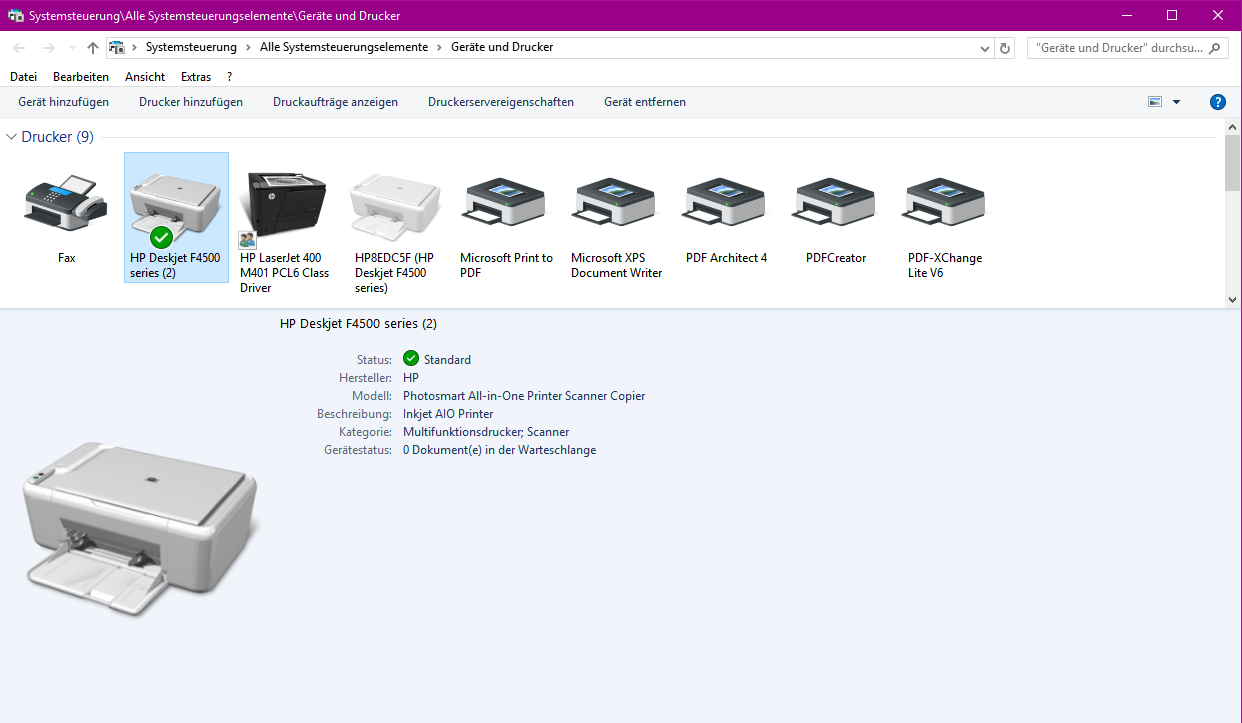Click the view options icon
Screen dimensions: 1242x723
tap(1156, 102)
